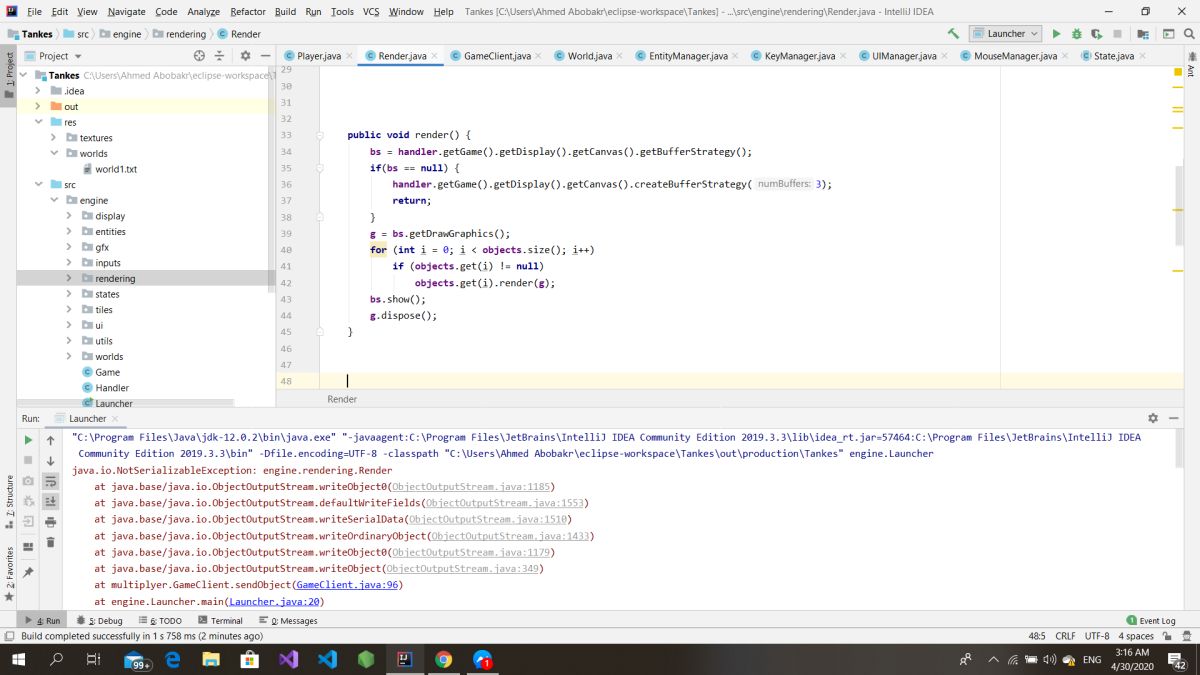Click locate-file target icon in Project panel

tap(199, 56)
